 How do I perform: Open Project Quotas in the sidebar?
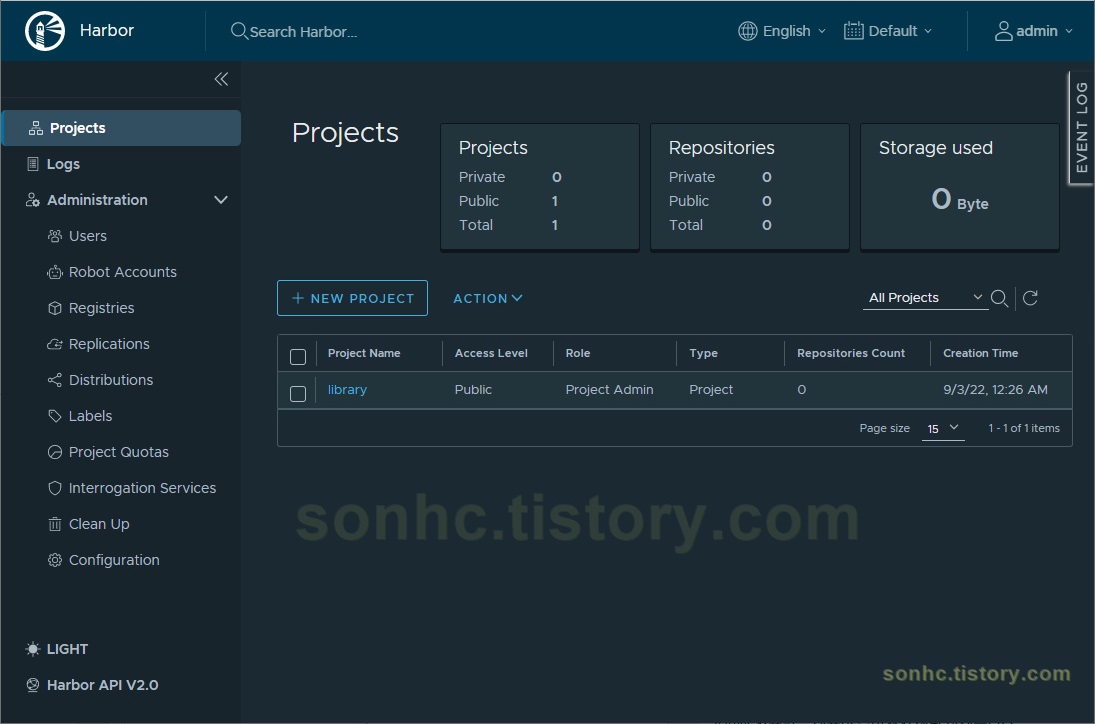[119, 452]
